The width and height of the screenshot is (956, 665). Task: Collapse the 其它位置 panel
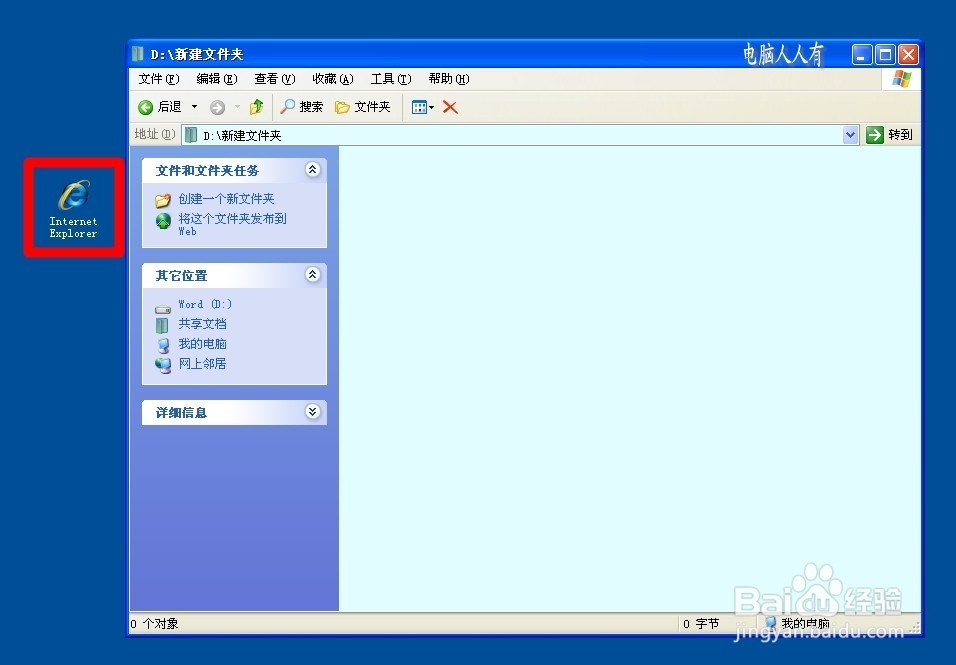pyautogui.click(x=312, y=274)
